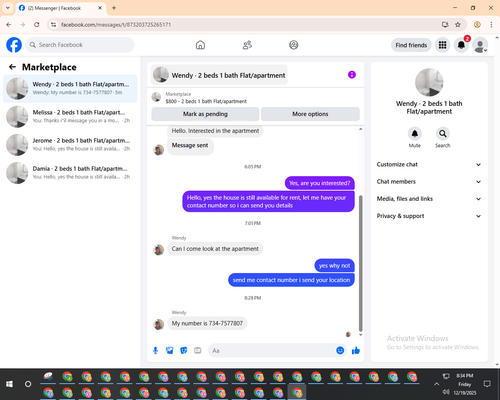Click the chat header Wendy listing title
This screenshot has width=500, height=400.
coord(228,75)
